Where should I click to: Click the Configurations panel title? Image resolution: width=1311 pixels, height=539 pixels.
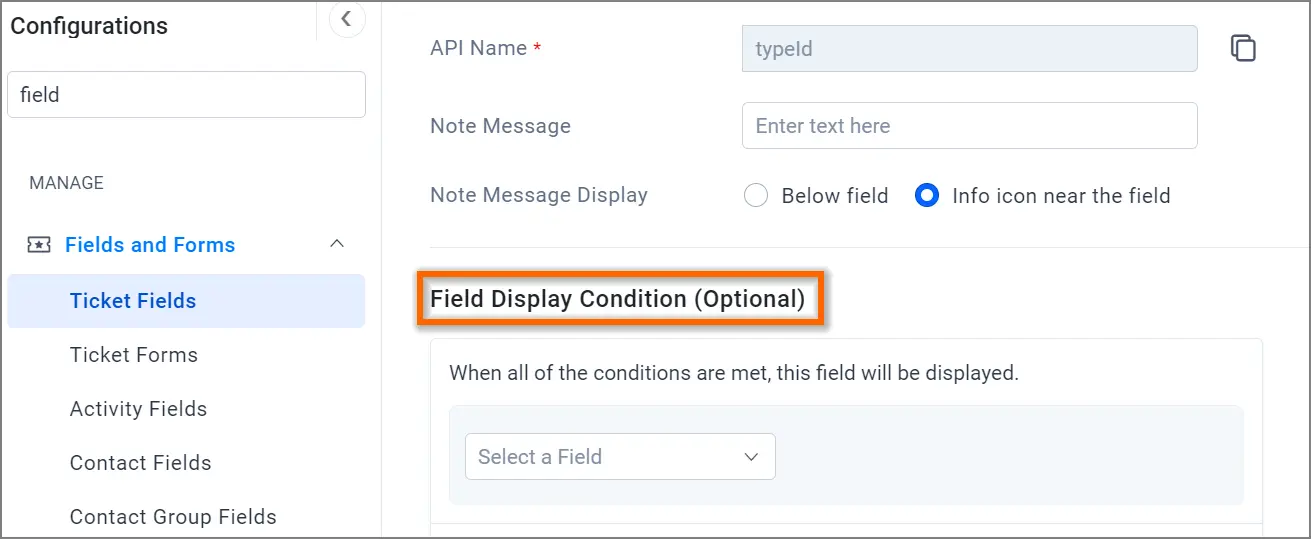(x=89, y=26)
